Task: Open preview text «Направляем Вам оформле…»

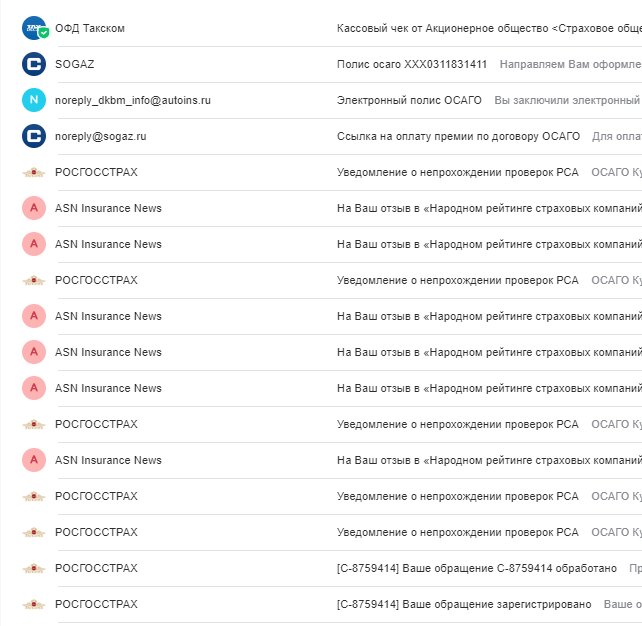Action: coord(570,64)
